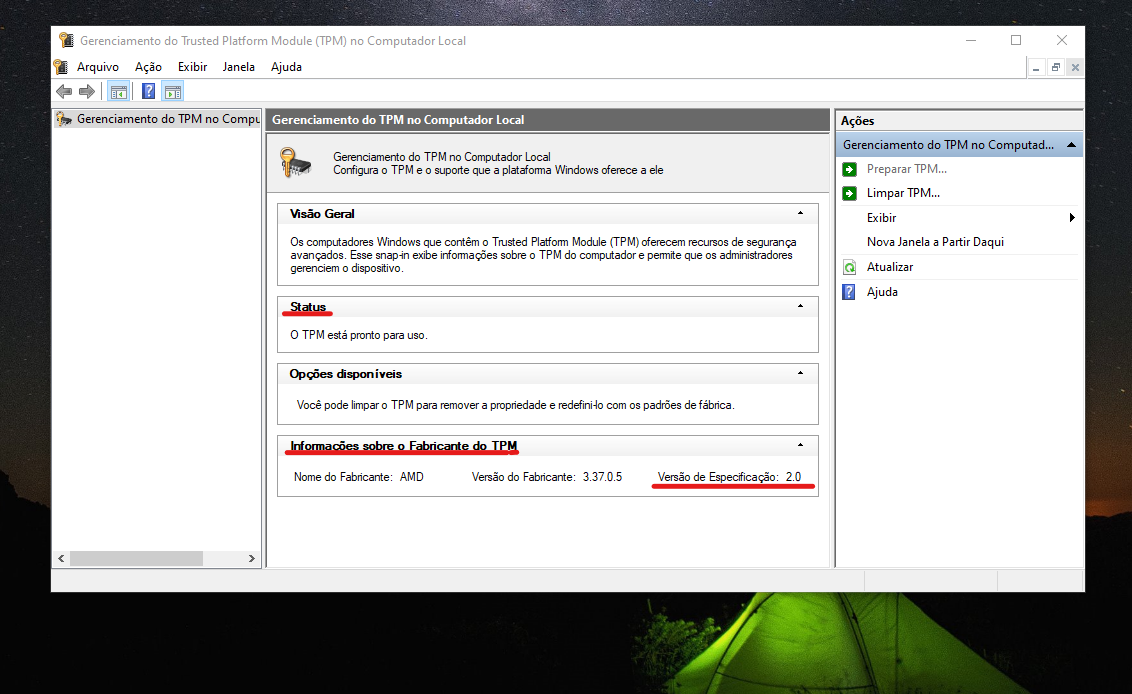Click the help icon beside Ajuda action
The width and height of the screenshot is (1132, 694).
coord(849,292)
